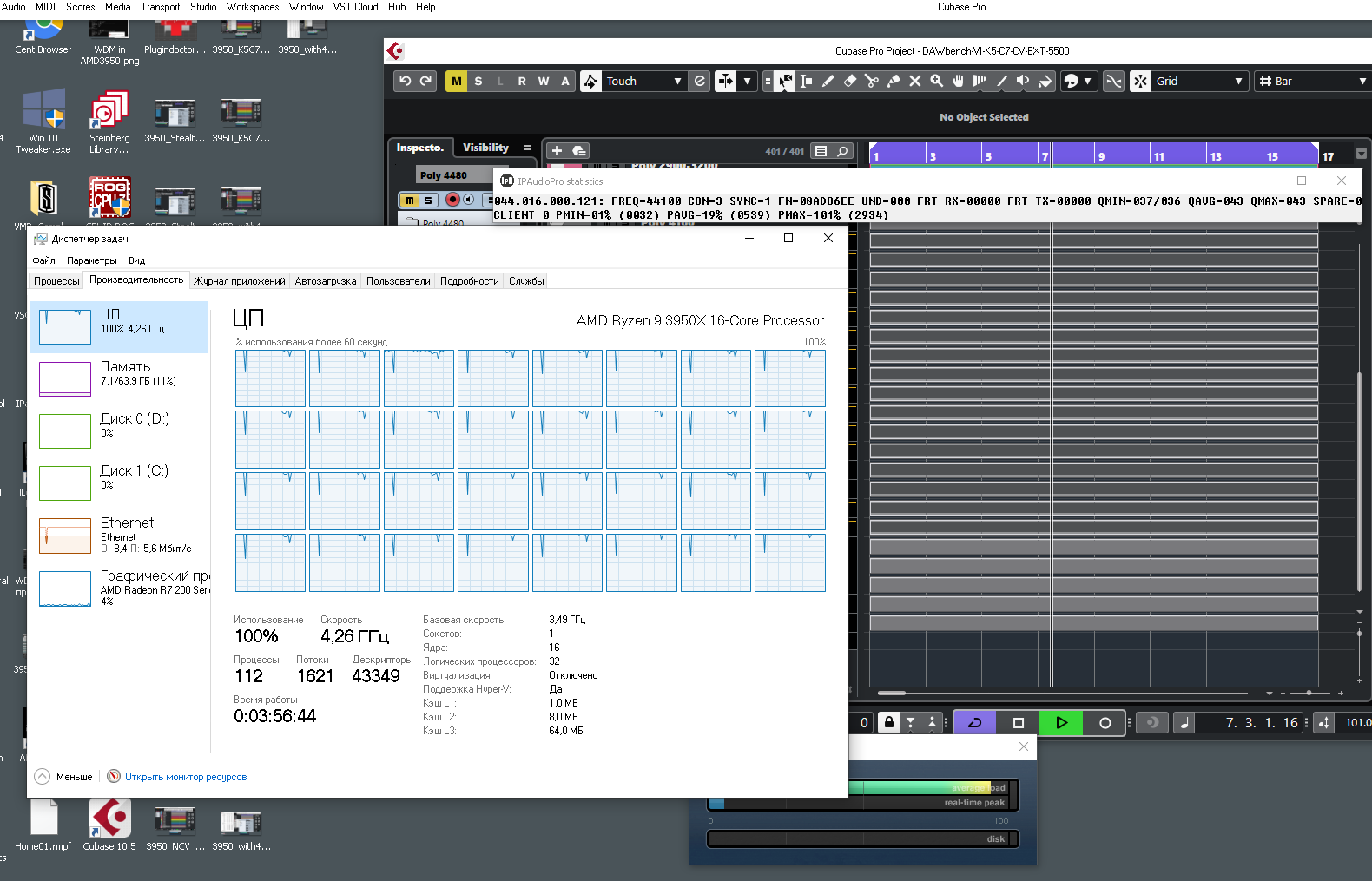The height and width of the screenshot is (881, 1372).
Task: Open the VST Cloud menu
Action: [x=356, y=7]
